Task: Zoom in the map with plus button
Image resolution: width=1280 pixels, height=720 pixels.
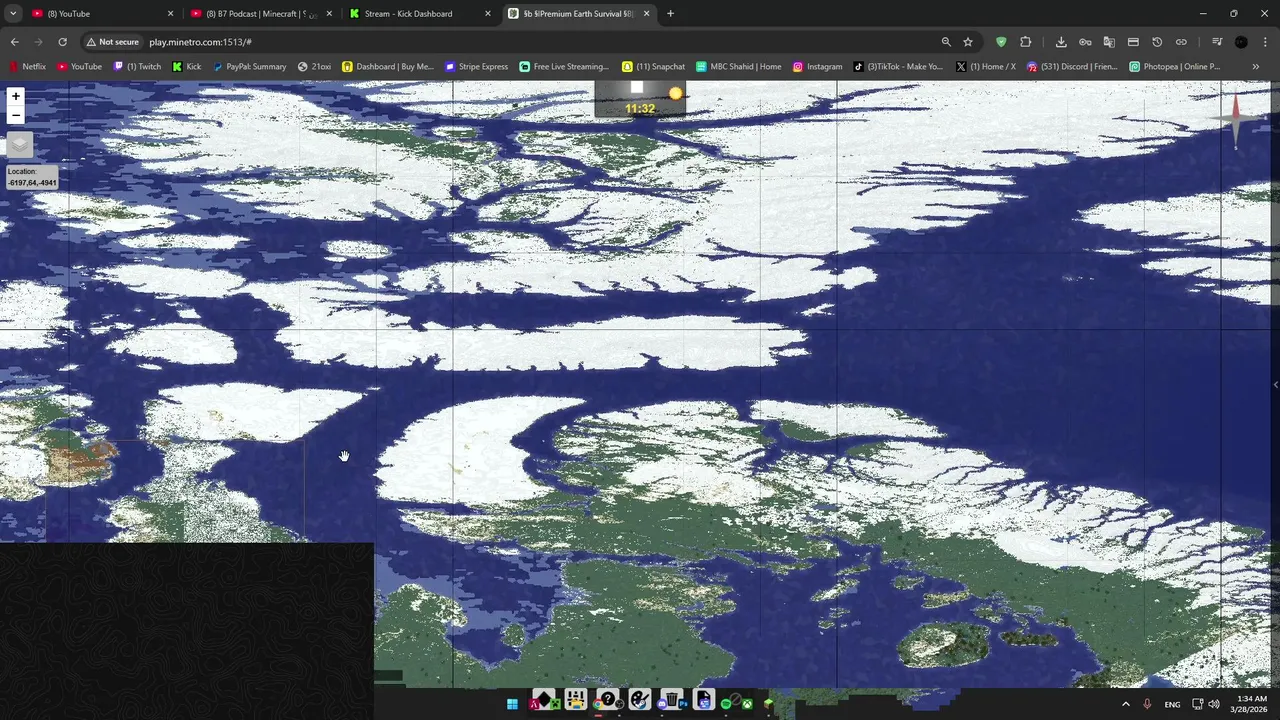Action: click(x=15, y=97)
